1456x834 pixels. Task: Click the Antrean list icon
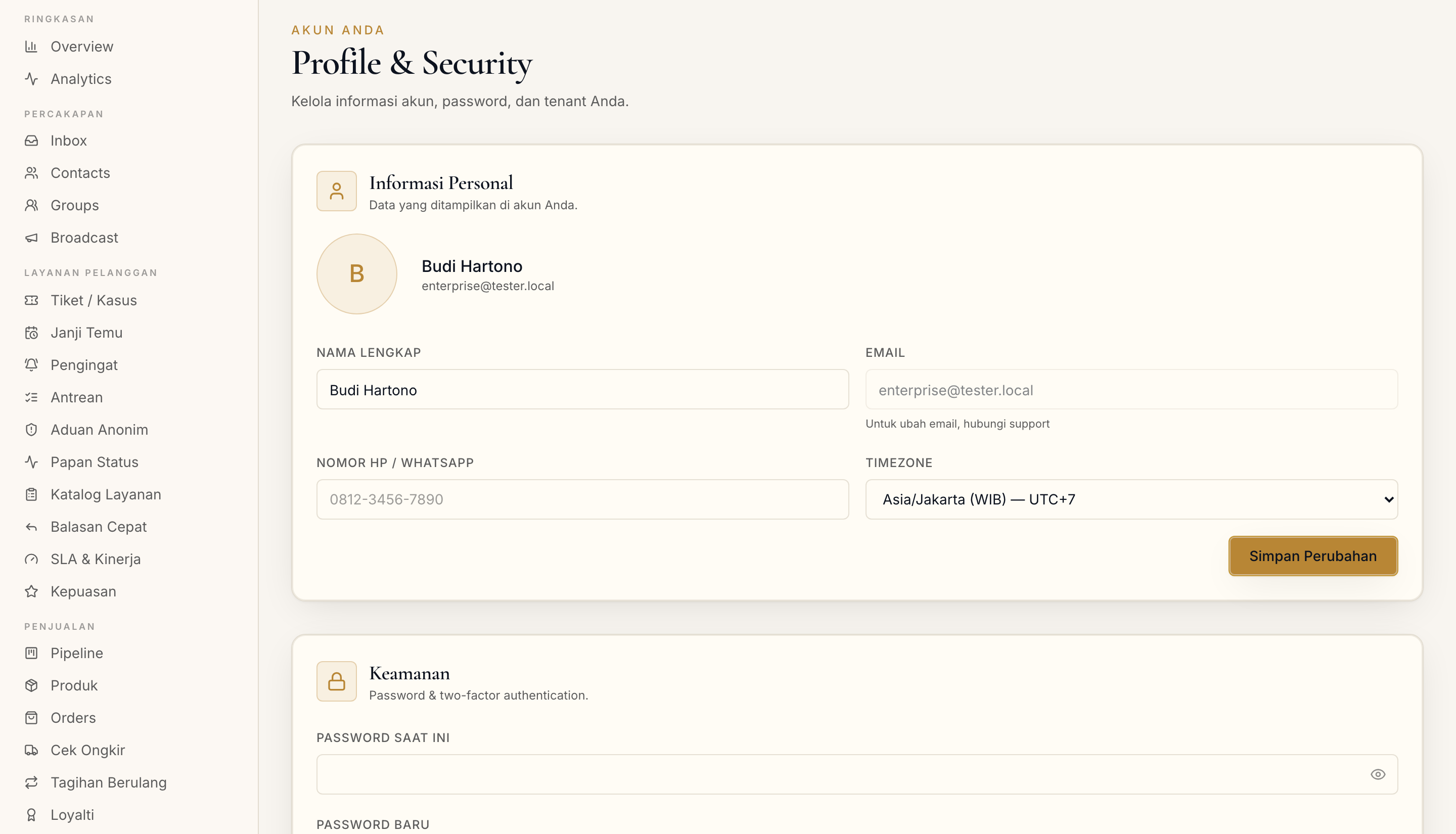click(31, 397)
